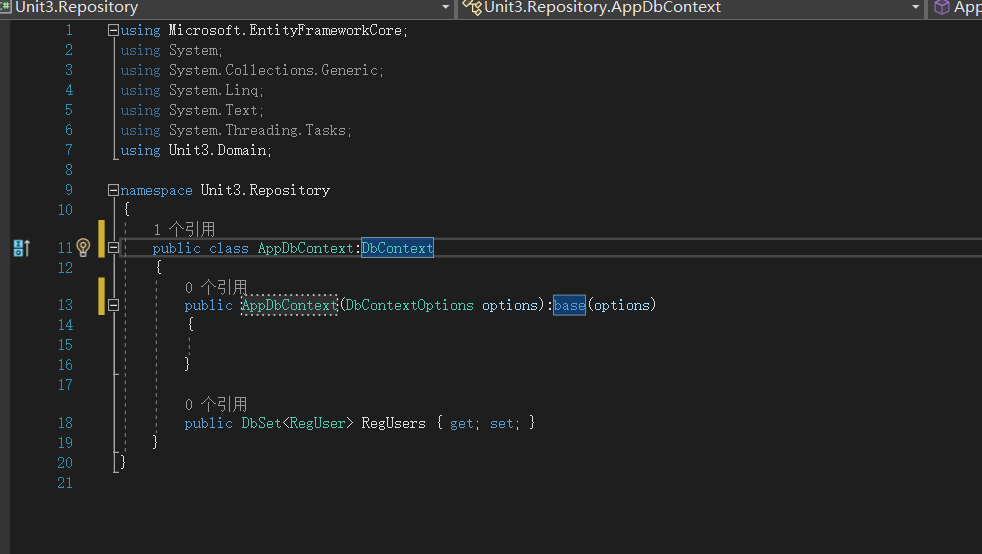Click the highlighted base keyword

click(569, 305)
